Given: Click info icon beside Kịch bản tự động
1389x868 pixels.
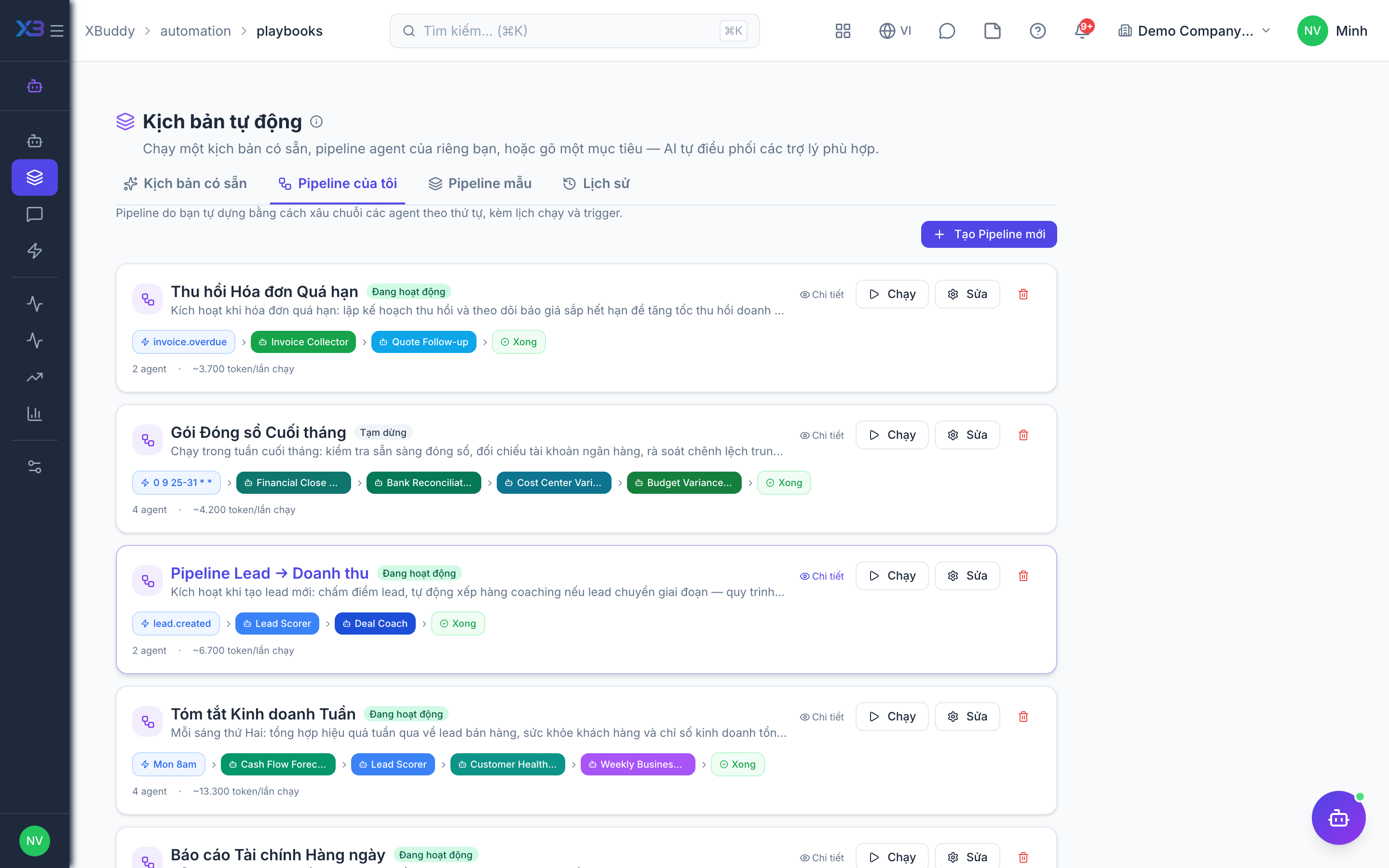Looking at the screenshot, I should tap(316, 122).
